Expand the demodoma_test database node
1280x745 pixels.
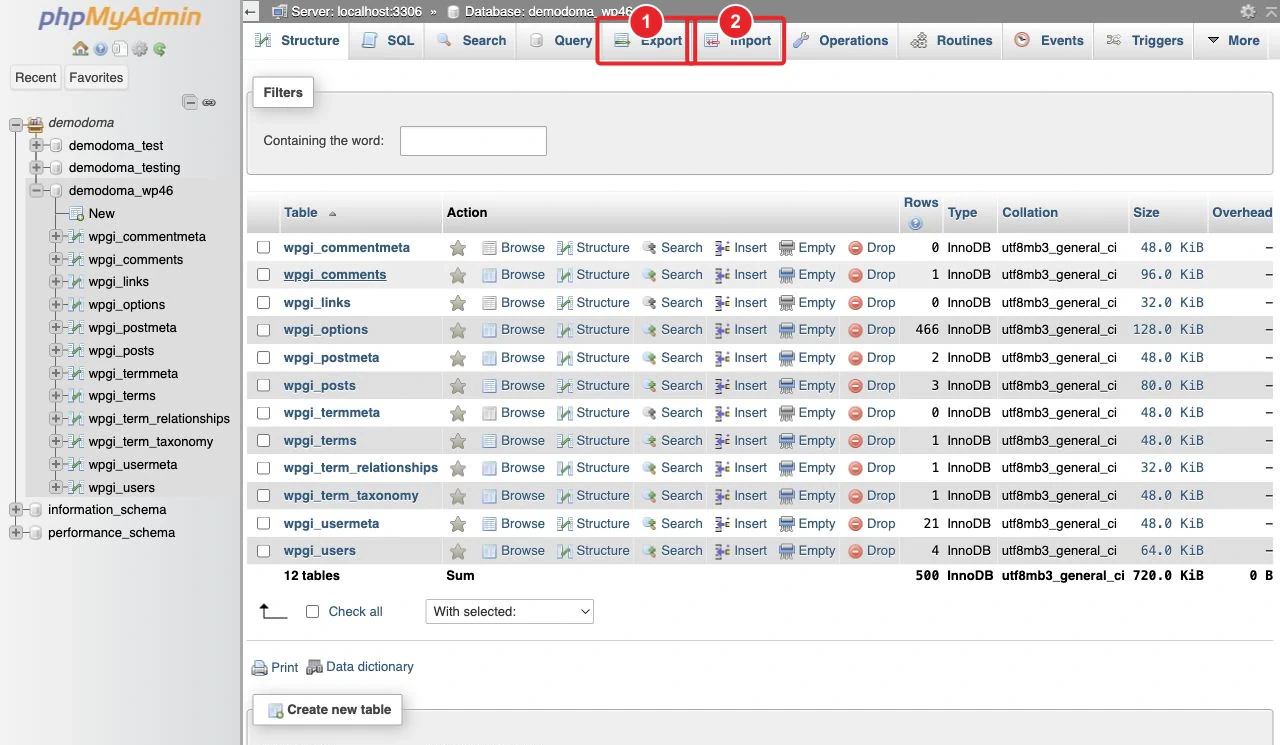[x=37, y=145]
